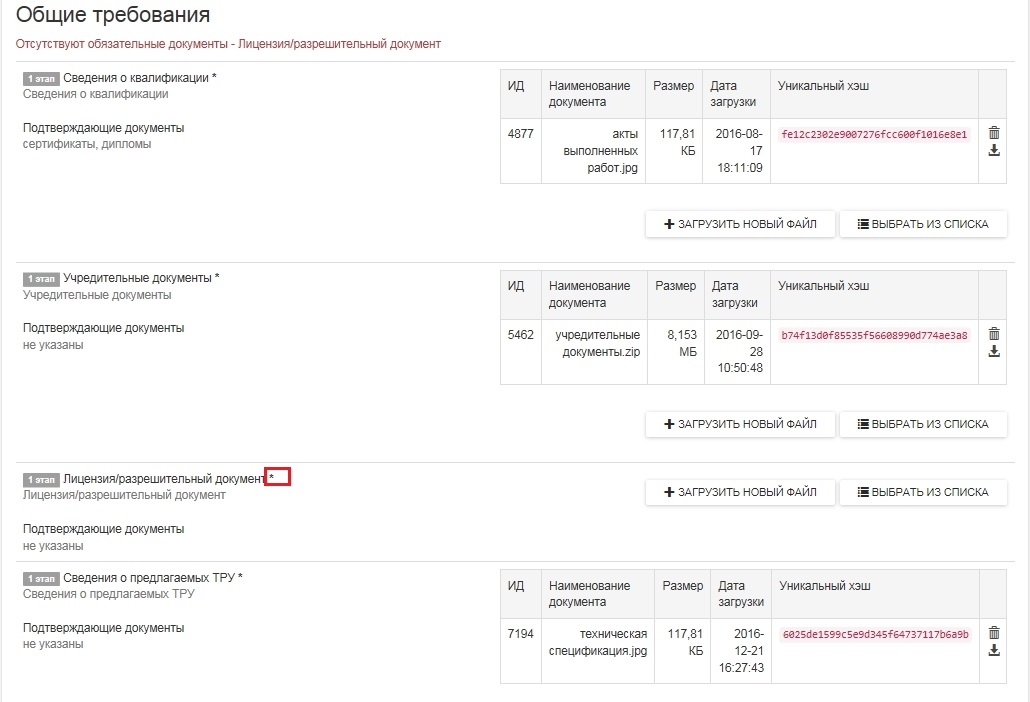The image size is (1030, 702).
Task: Click the red missing documents warning message
Action: tap(228, 44)
